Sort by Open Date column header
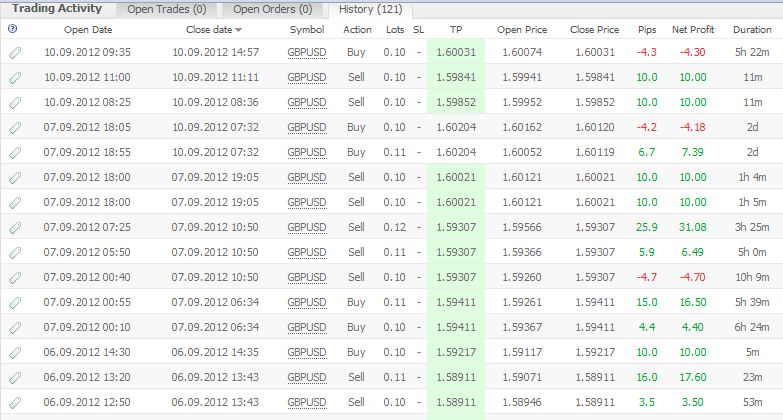This screenshot has width=783, height=420. 88,29
